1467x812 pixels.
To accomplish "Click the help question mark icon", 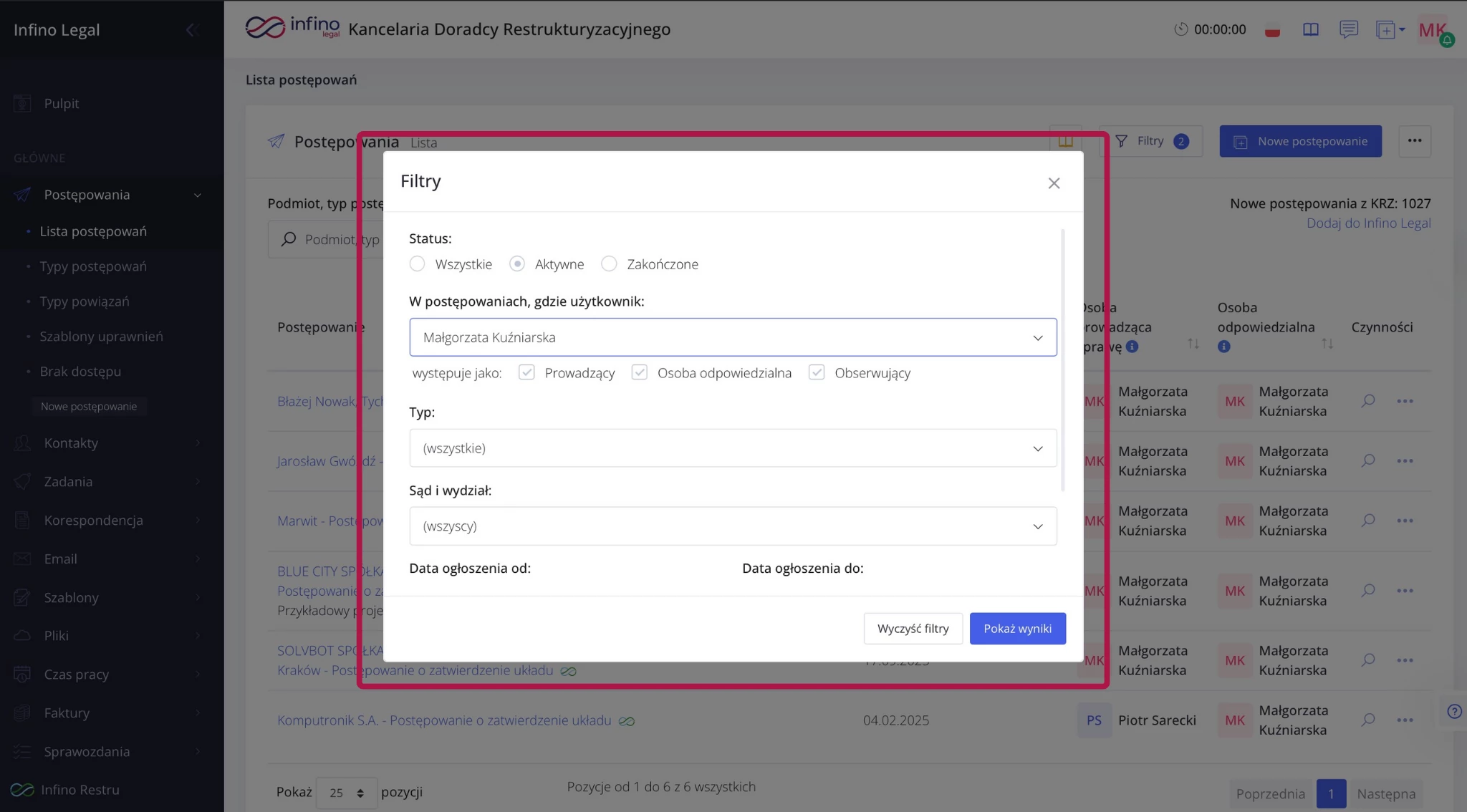I will (x=1454, y=711).
